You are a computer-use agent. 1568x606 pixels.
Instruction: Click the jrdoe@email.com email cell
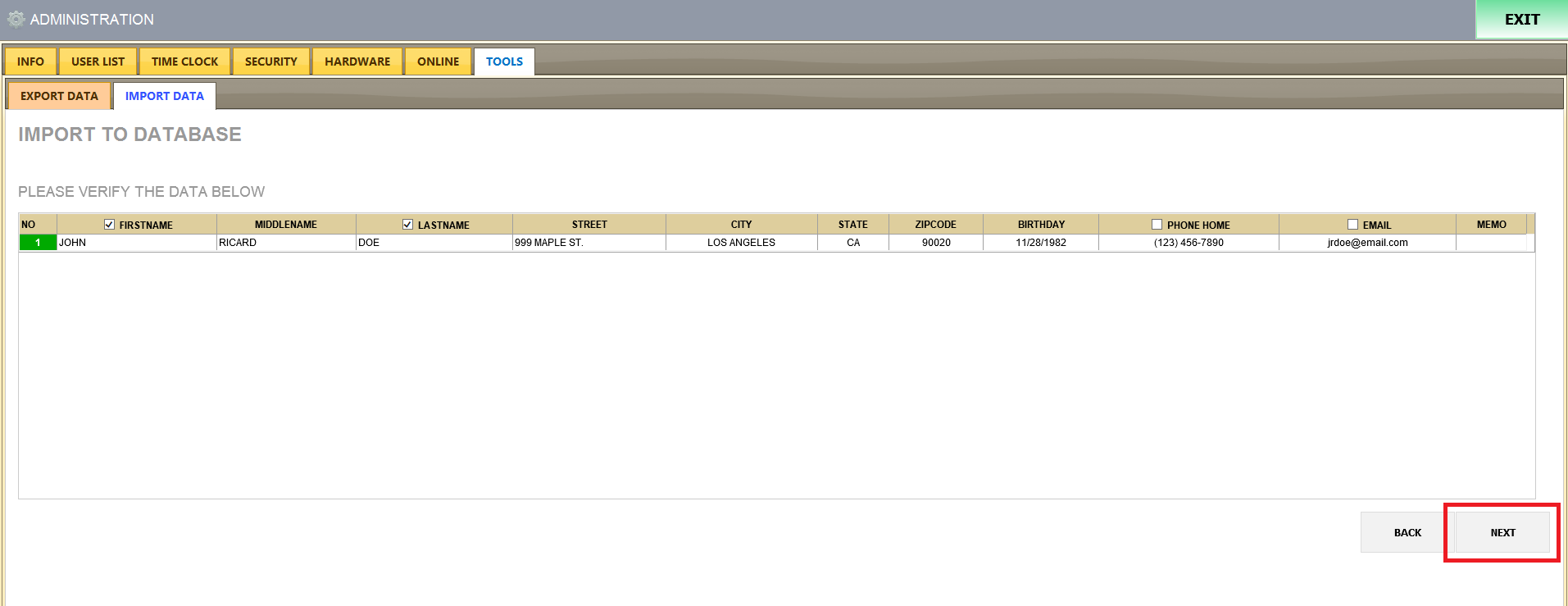coord(1366,243)
